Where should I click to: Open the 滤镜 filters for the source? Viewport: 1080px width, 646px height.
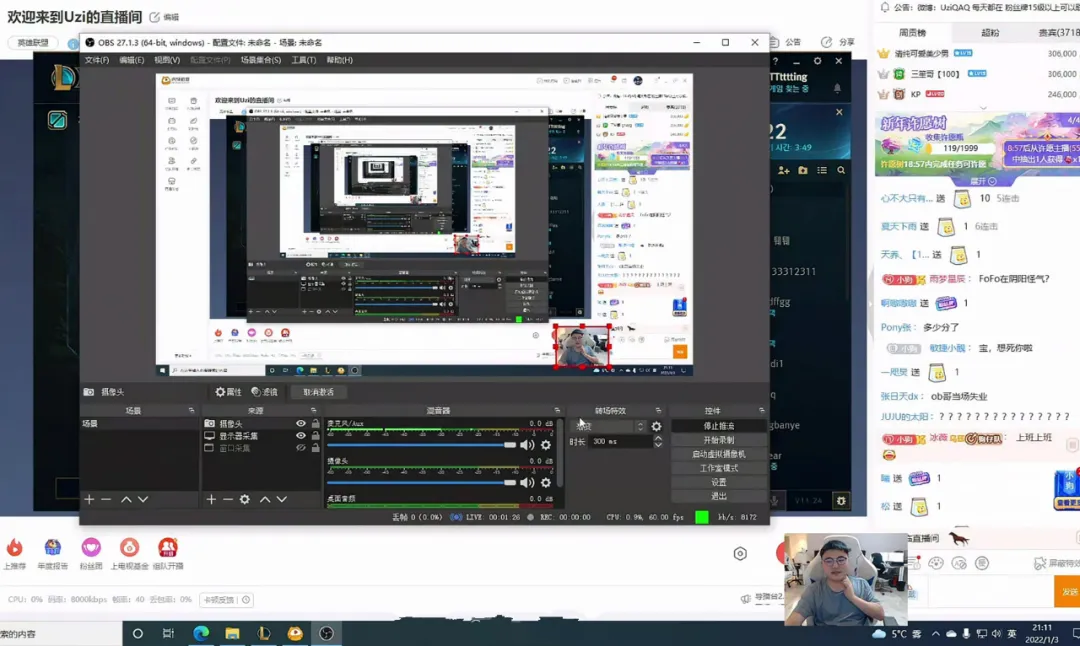pos(264,392)
